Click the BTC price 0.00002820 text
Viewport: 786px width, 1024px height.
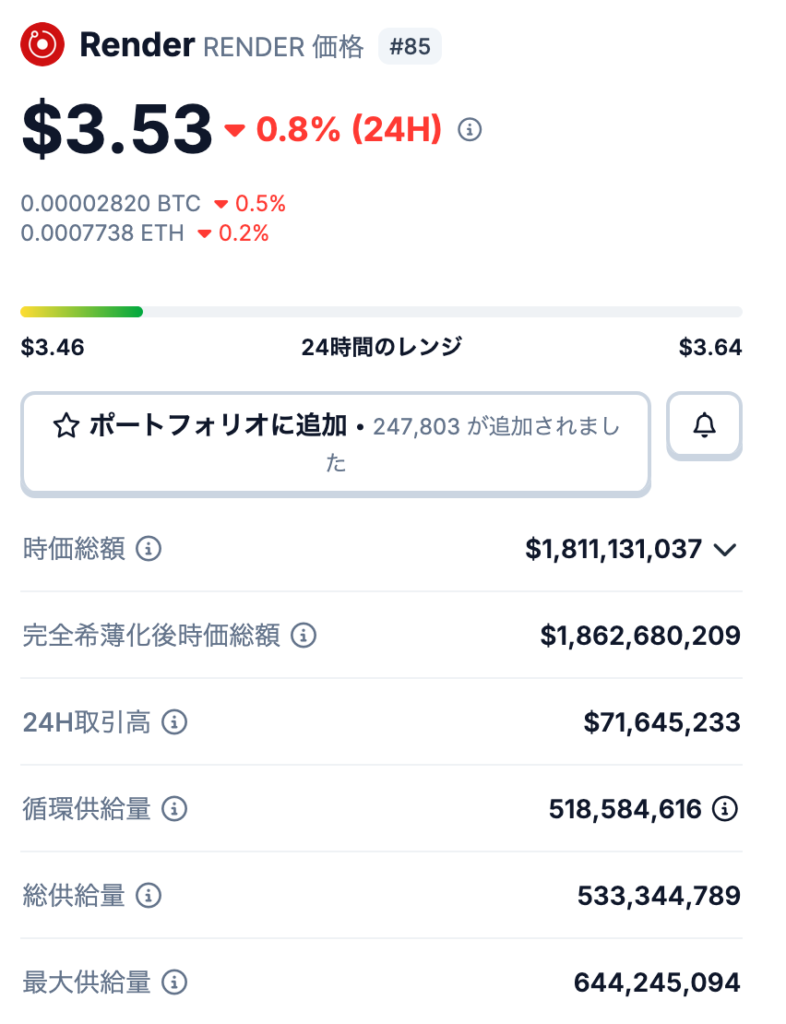coord(110,204)
